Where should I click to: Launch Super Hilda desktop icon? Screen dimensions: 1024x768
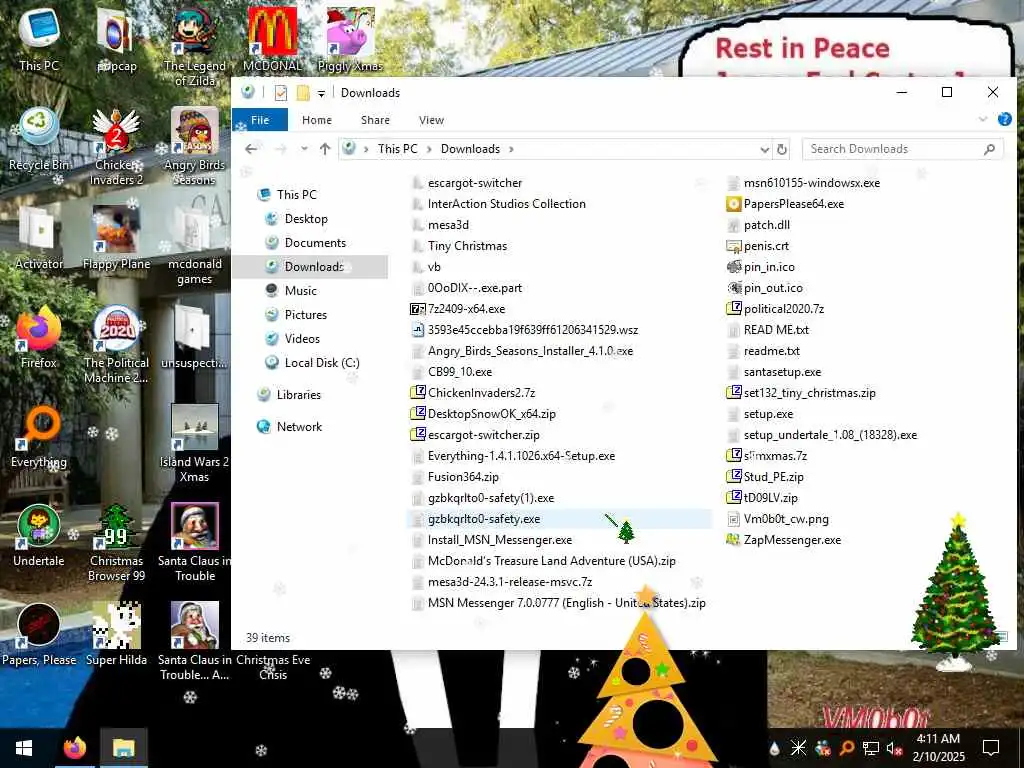click(x=116, y=635)
